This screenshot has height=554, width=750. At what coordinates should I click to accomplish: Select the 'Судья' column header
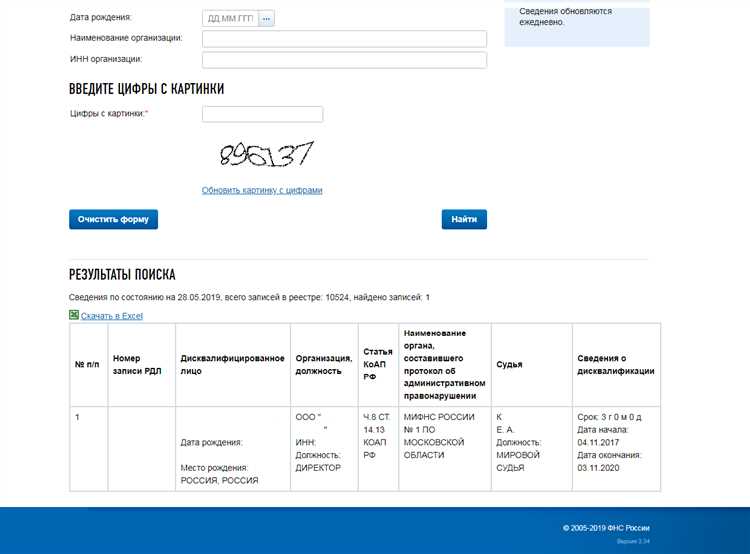(x=532, y=365)
